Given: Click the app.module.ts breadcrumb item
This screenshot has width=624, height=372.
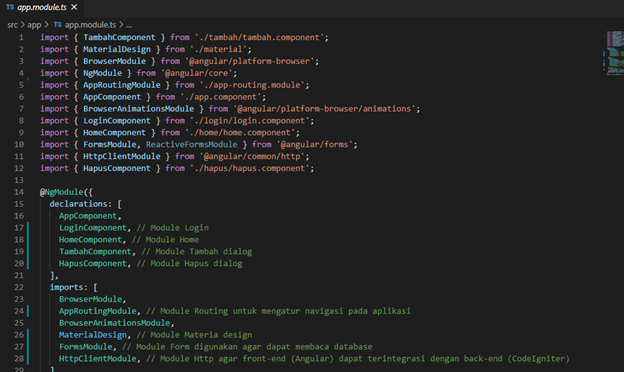Looking at the screenshot, I should pos(85,25).
